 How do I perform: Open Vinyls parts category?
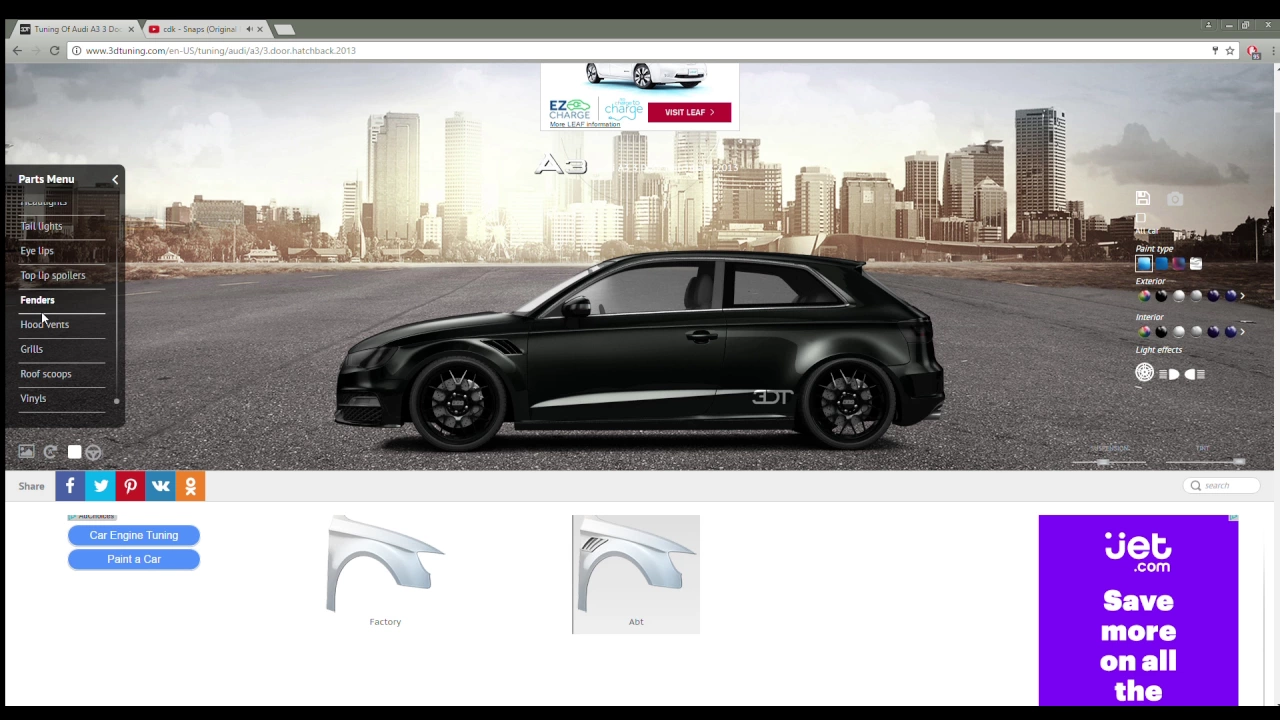(x=33, y=398)
